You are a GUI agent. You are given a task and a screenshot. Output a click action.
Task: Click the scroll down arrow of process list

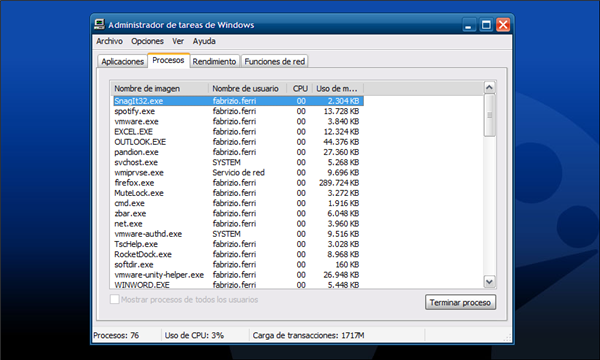(489, 282)
